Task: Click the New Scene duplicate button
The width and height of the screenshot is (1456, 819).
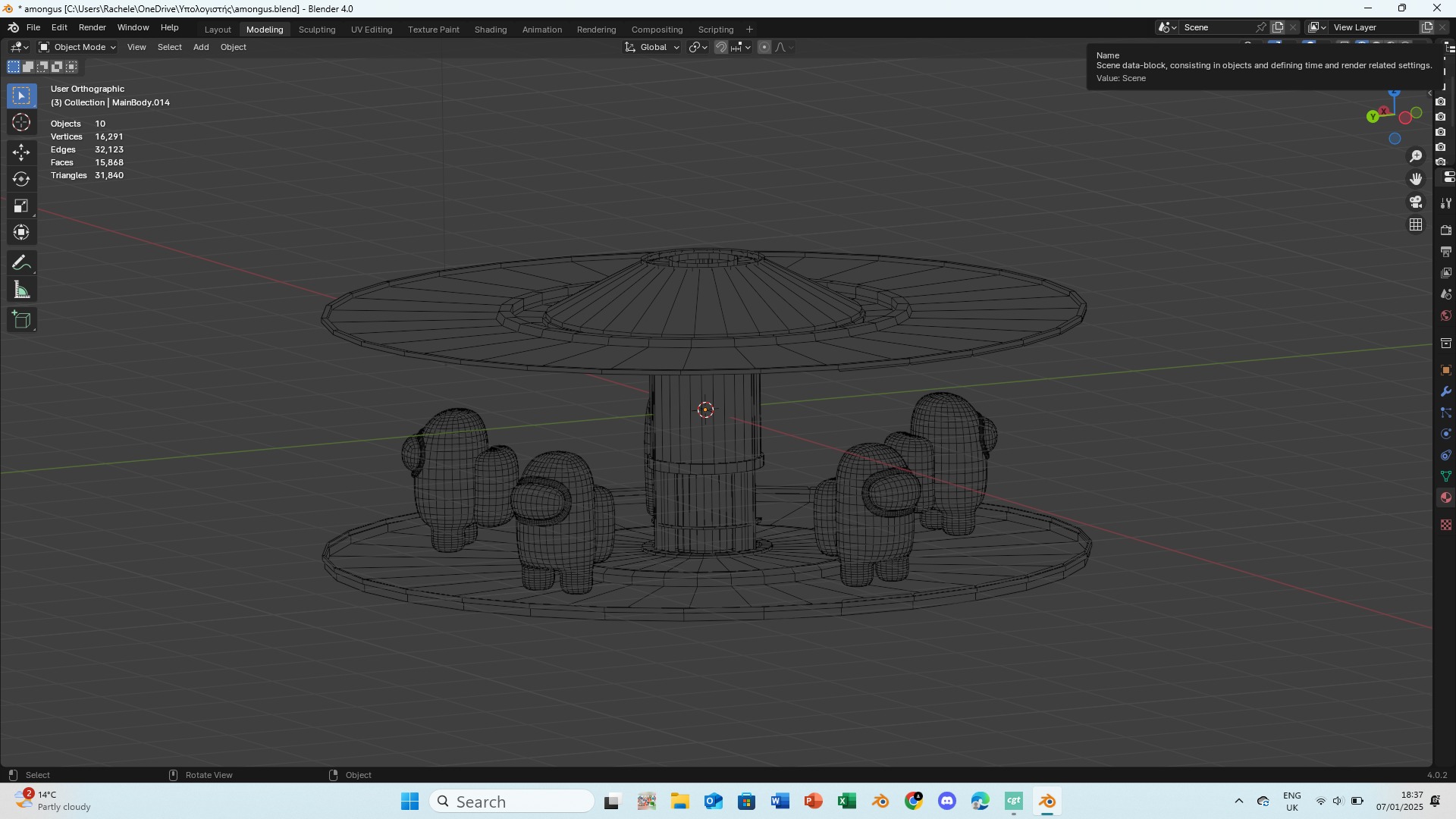Action: tap(1278, 27)
